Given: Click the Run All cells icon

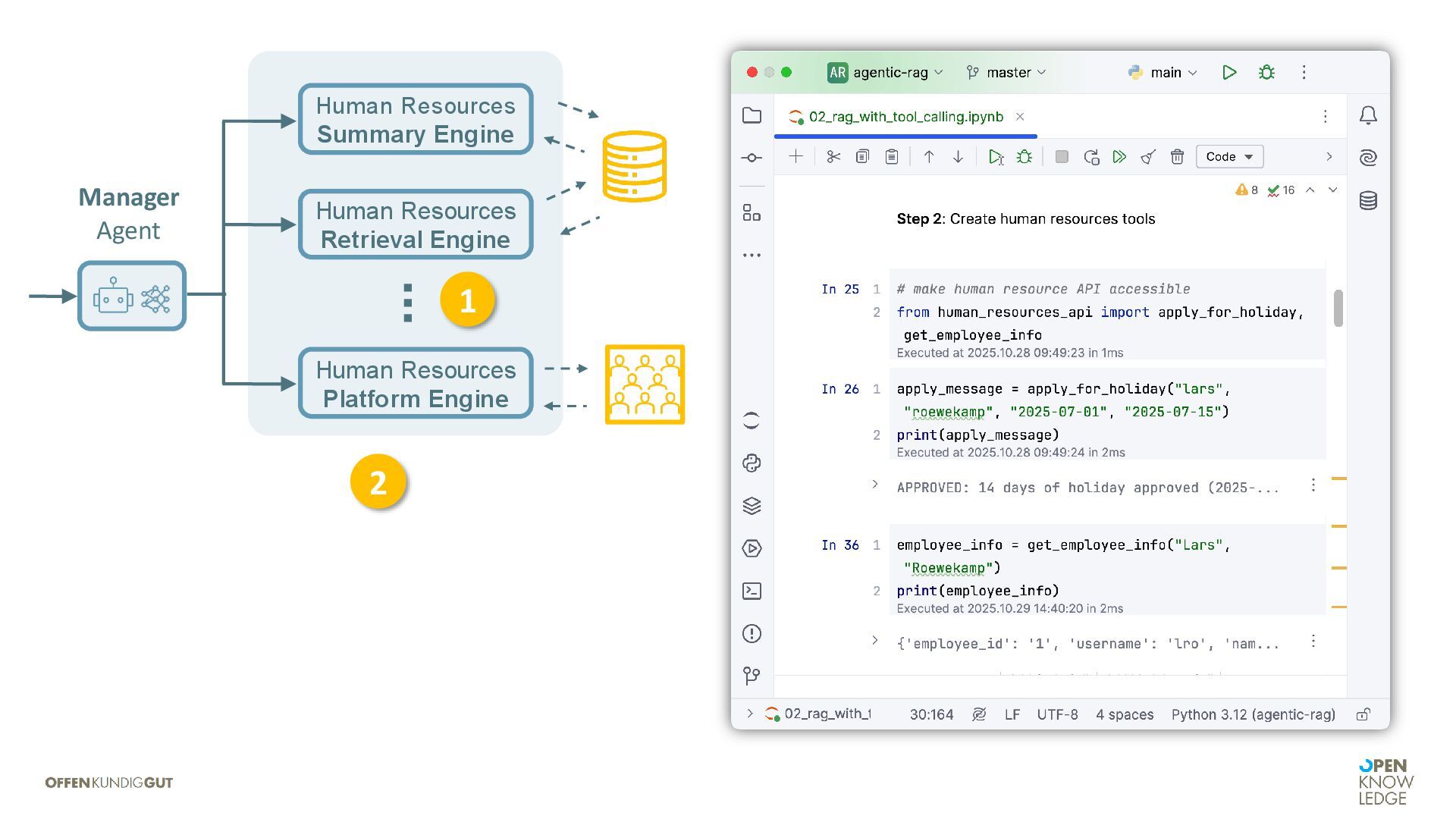Looking at the screenshot, I should coord(1119,157).
